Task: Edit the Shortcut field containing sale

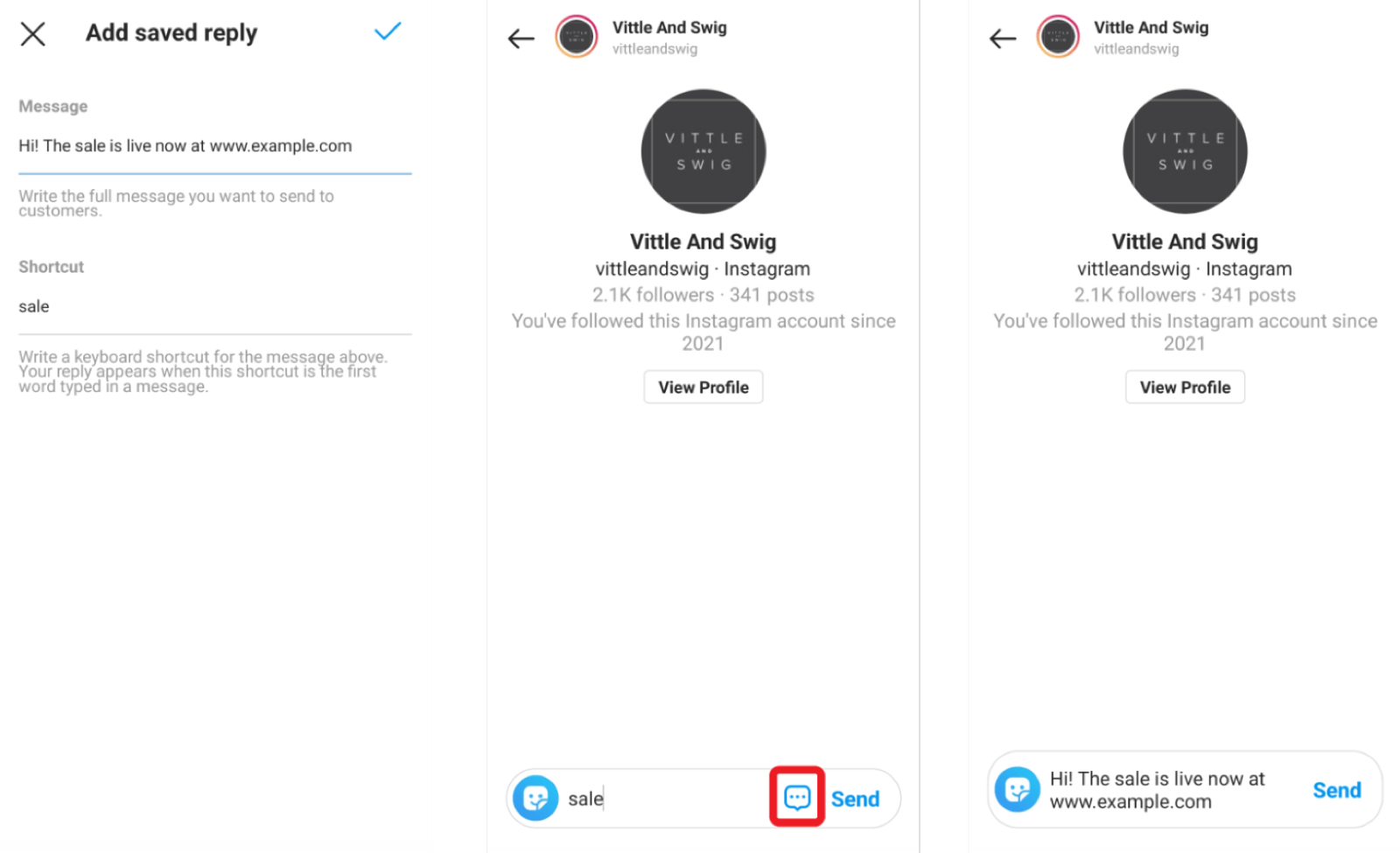Action: (x=215, y=307)
